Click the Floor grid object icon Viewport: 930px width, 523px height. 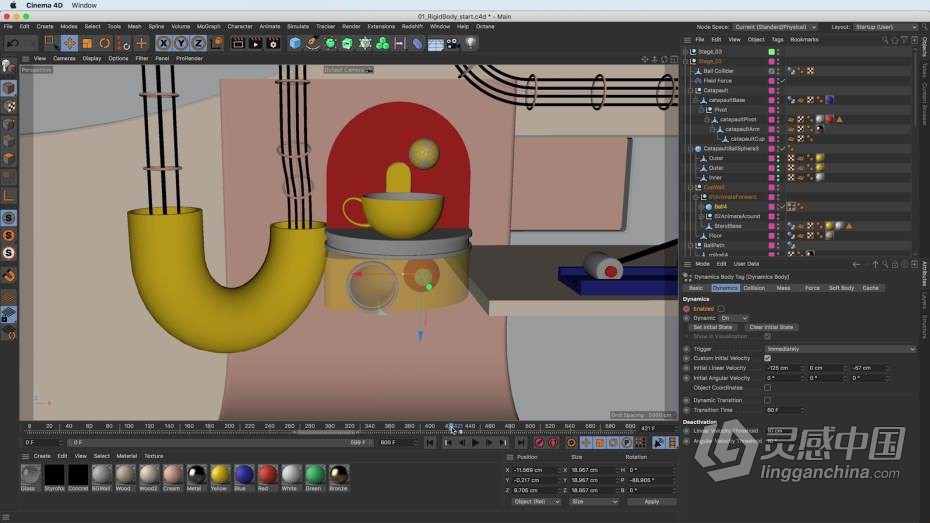(435, 44)
